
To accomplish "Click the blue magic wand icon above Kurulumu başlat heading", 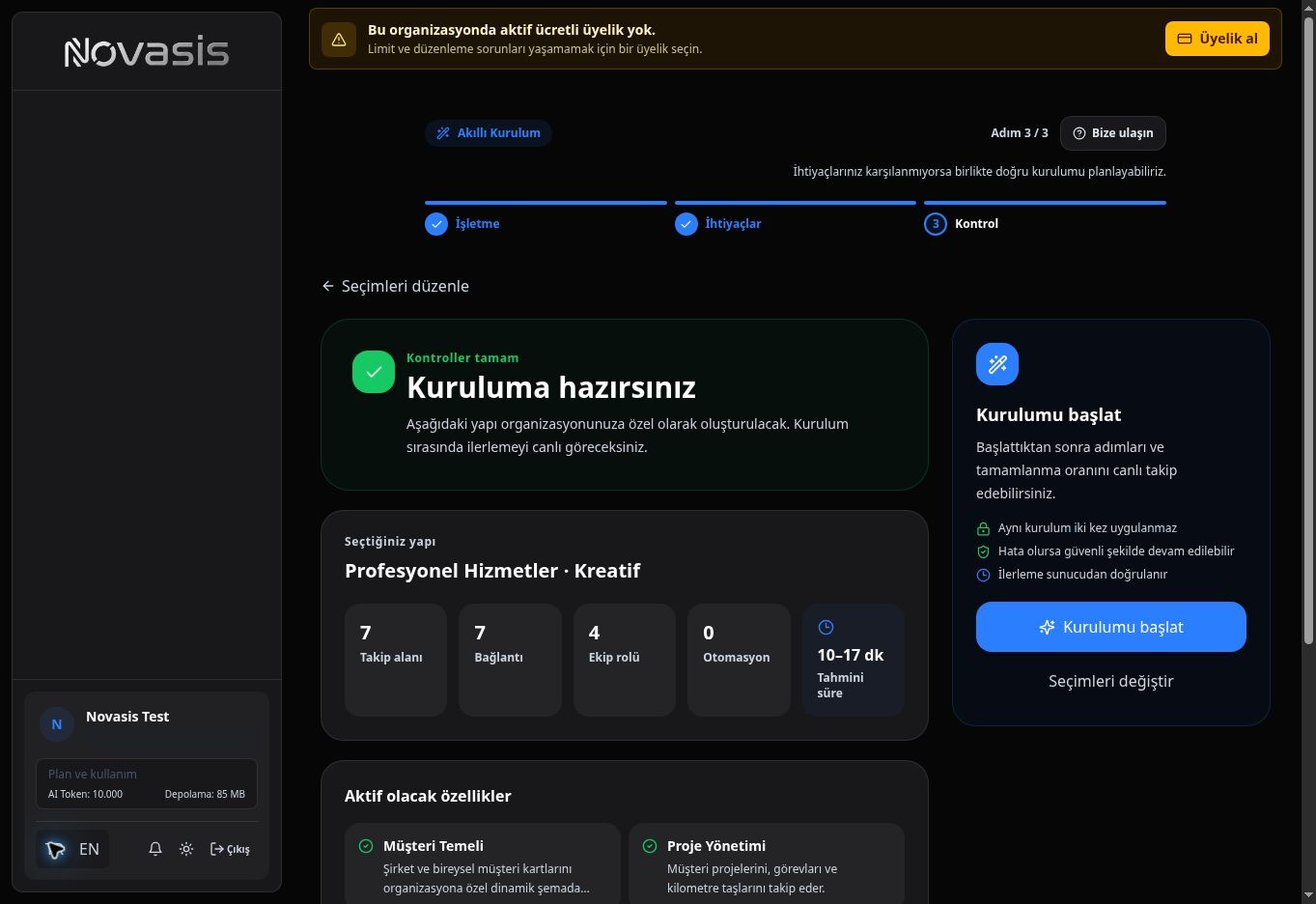I will [997, 364].
